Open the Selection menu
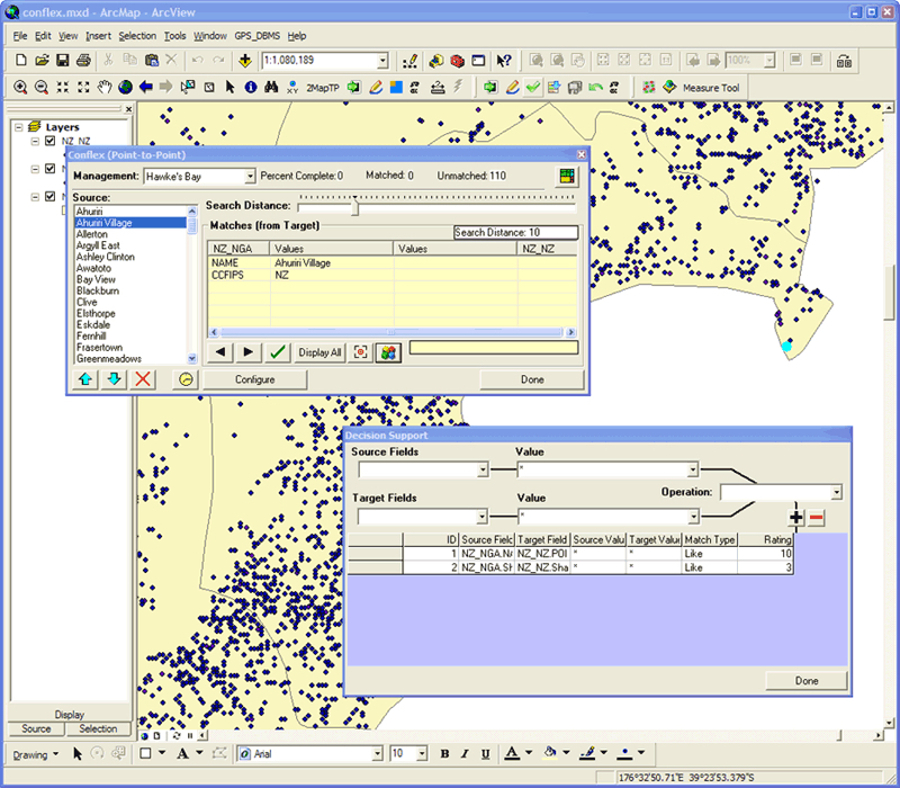The image size is (900, 788). click(x=137, y=36)
